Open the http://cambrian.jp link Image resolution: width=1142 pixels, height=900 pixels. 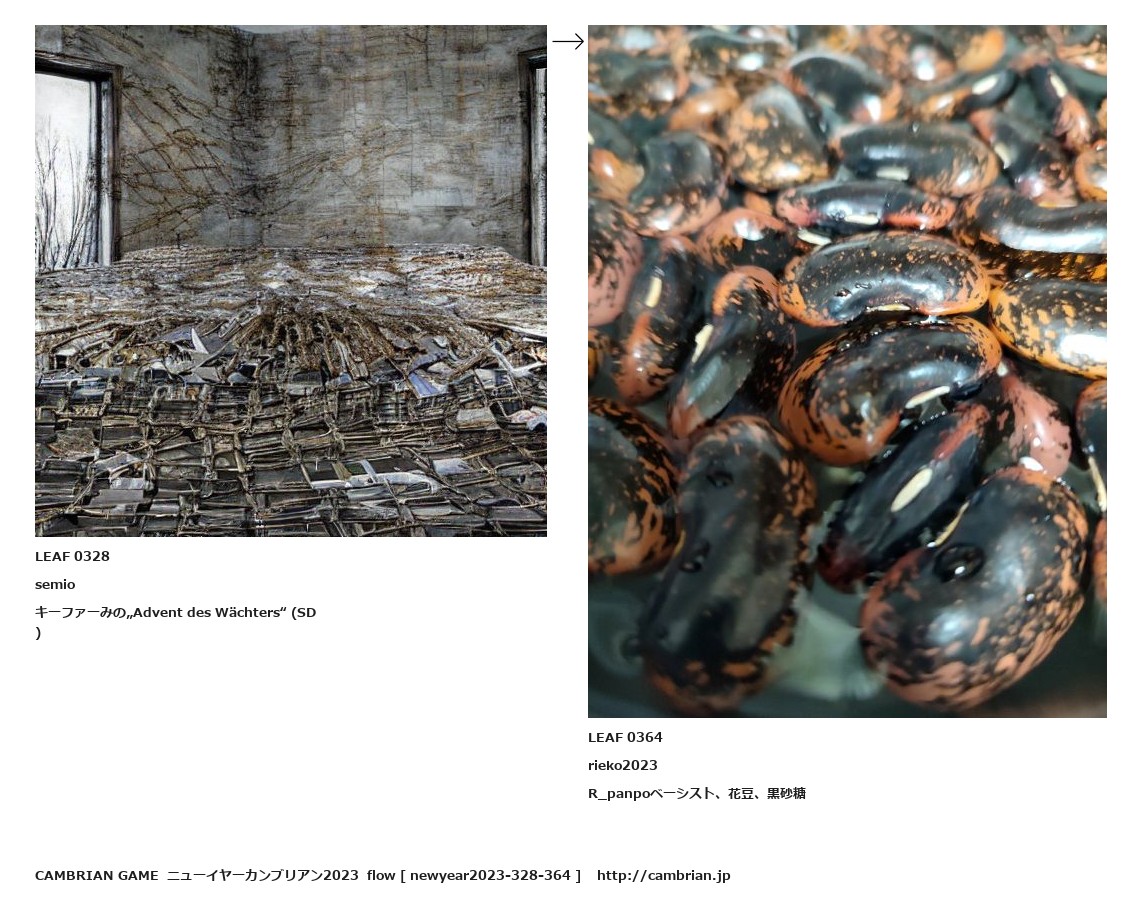(663, 876)
